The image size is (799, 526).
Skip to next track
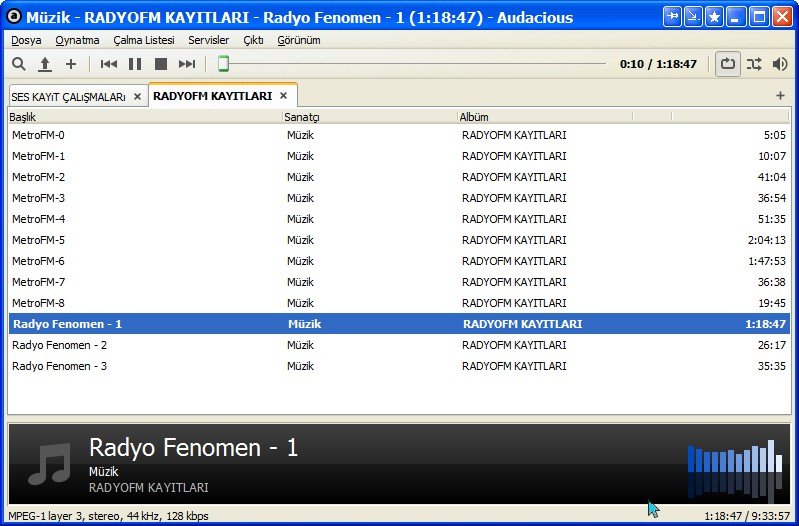point(187,64)
